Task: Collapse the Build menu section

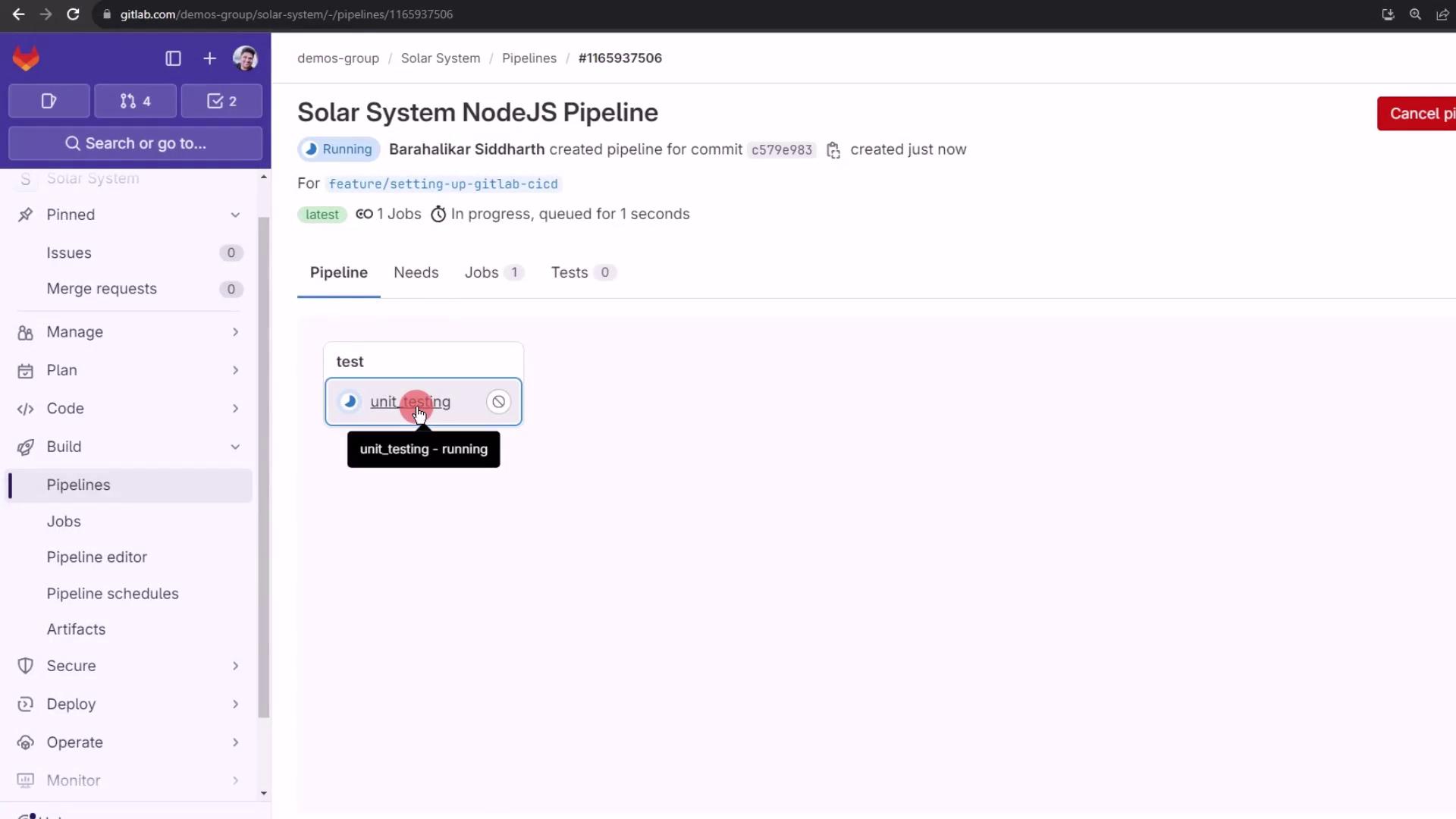Action: point(235,447)
